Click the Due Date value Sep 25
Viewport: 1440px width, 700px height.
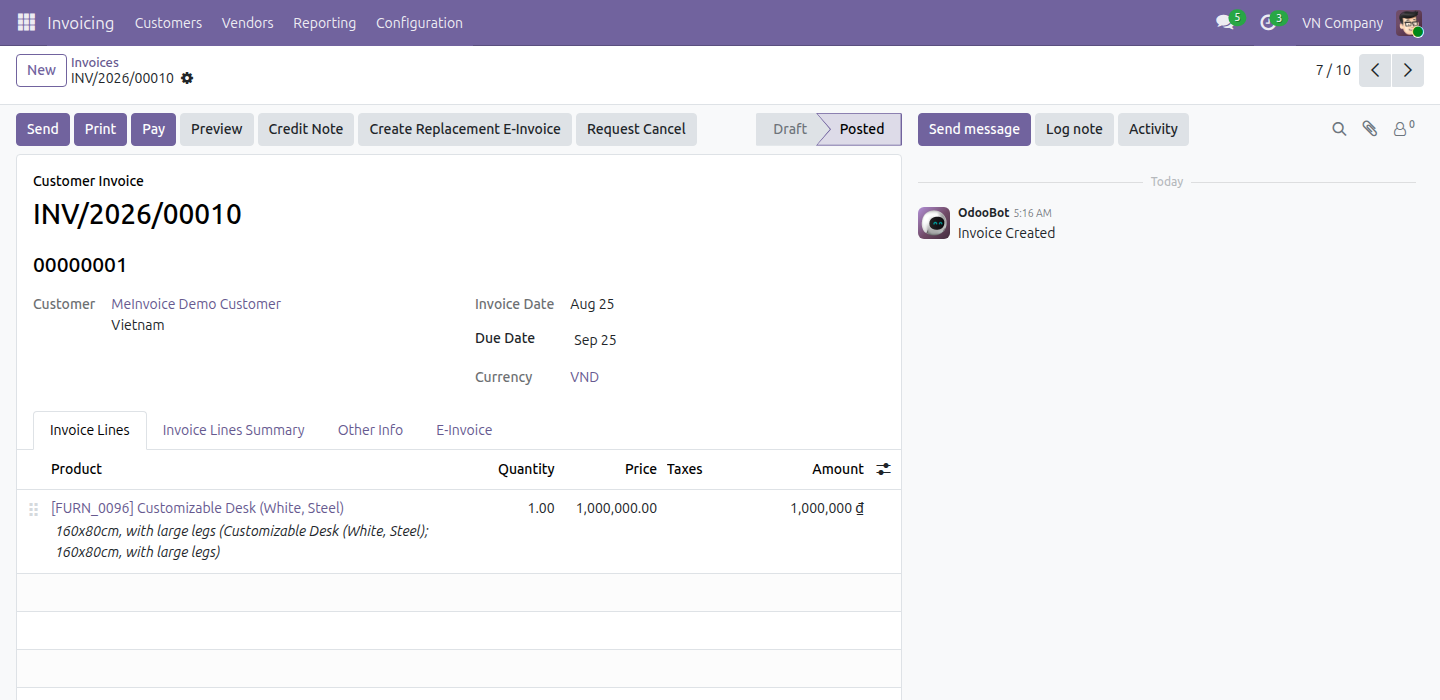pos(595,340)
